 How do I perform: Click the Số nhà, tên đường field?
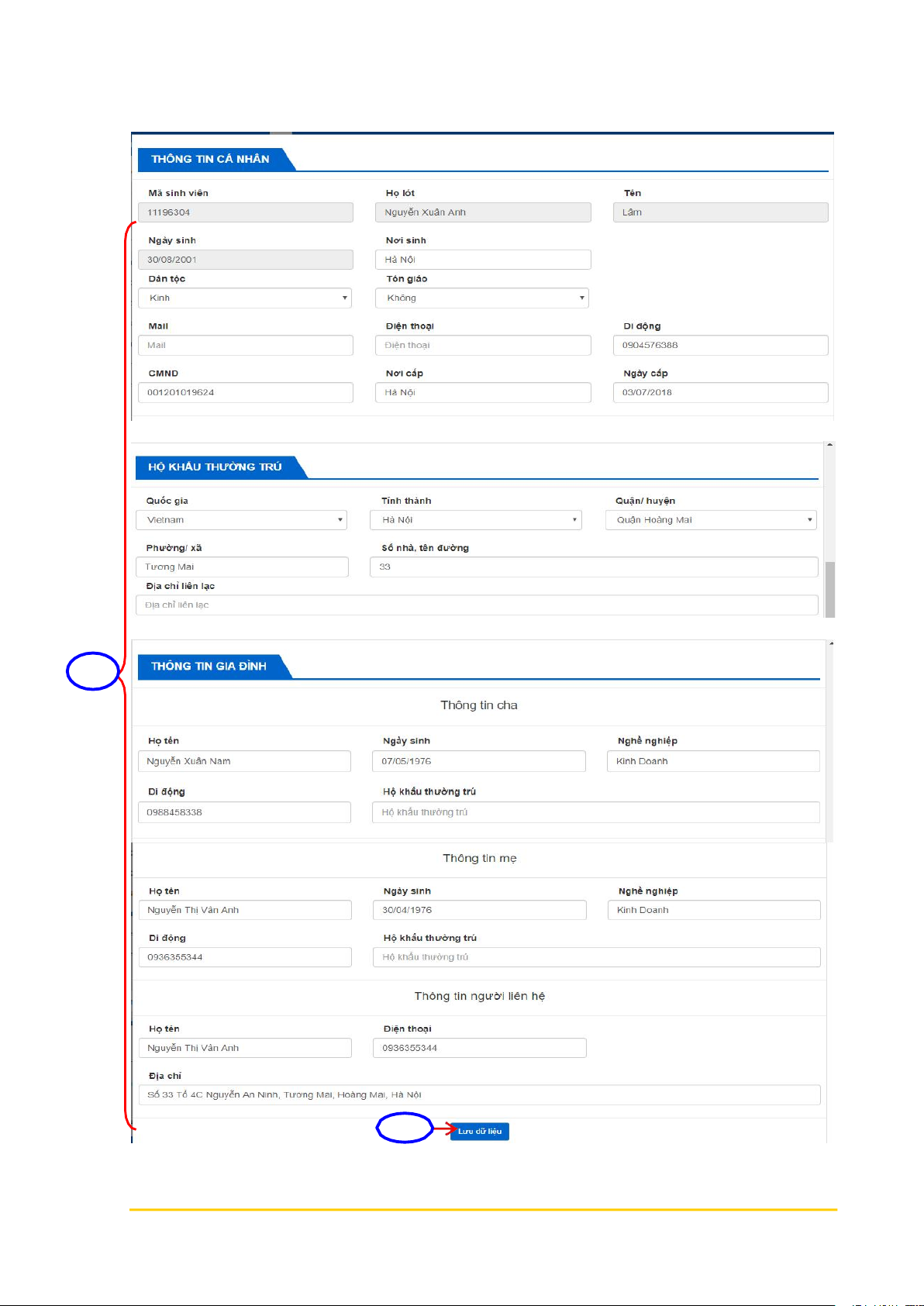pos(594,567)
